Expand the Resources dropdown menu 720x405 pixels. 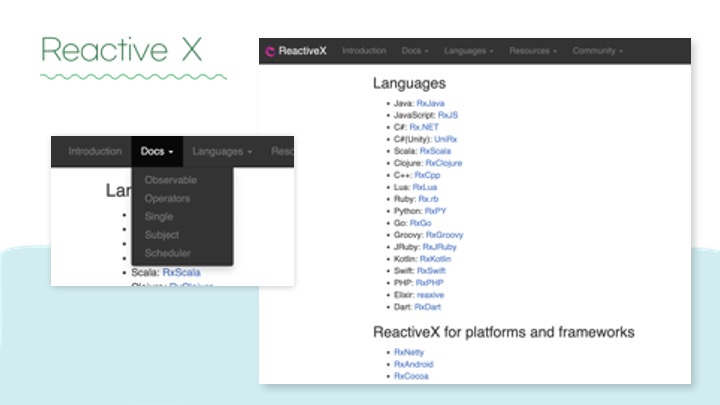click(x=533, y=51)
